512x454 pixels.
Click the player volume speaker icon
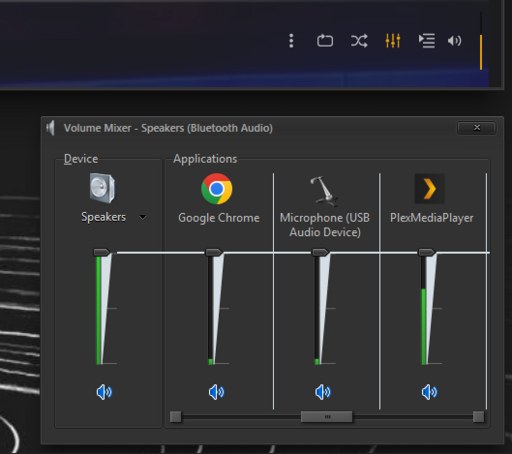(x=454, y=41)
